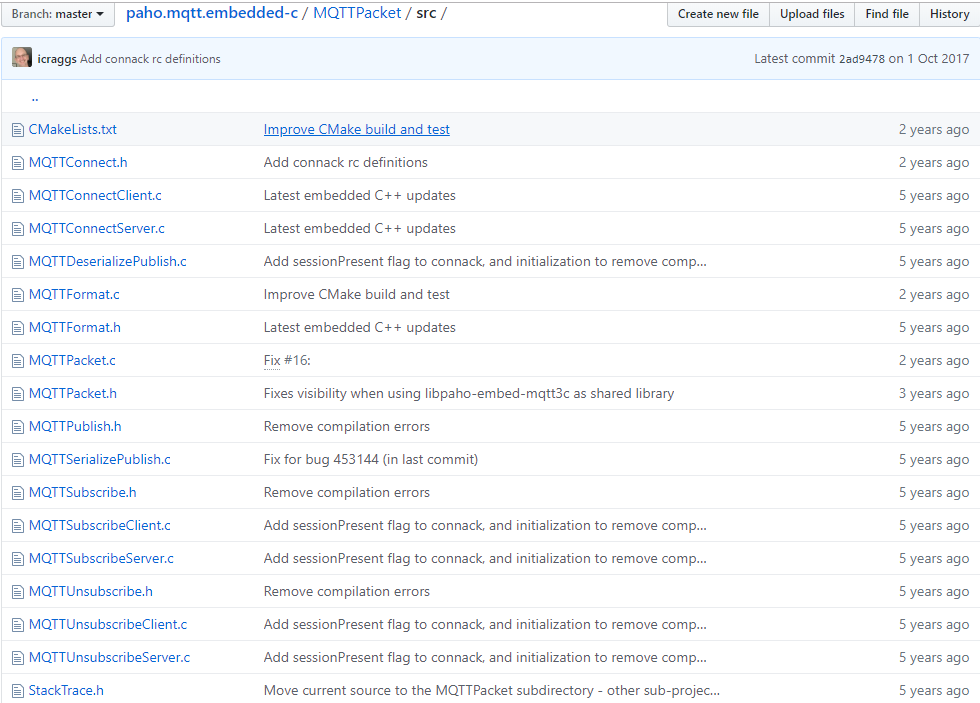Click 1 Oct 2017 latest commit date
The width and height of the screenshot is (980, 703).
click(x=938, y=59)
